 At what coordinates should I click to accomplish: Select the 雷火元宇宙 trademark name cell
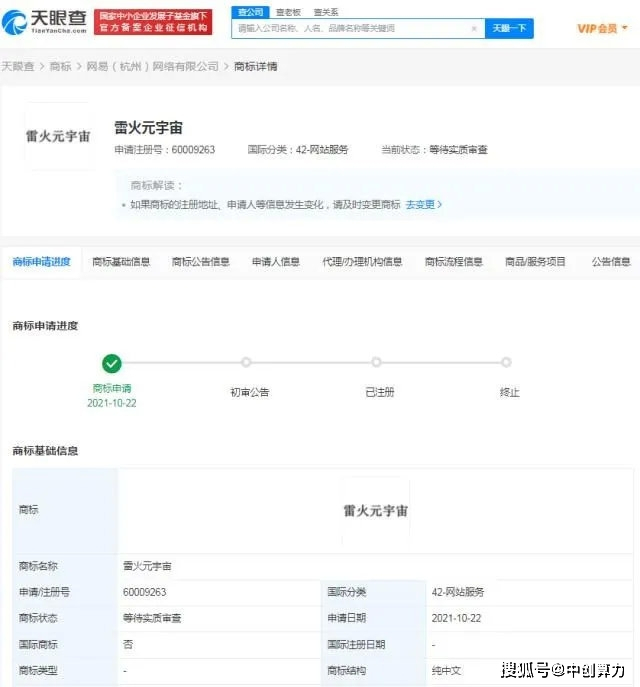(x=375, y=566)
